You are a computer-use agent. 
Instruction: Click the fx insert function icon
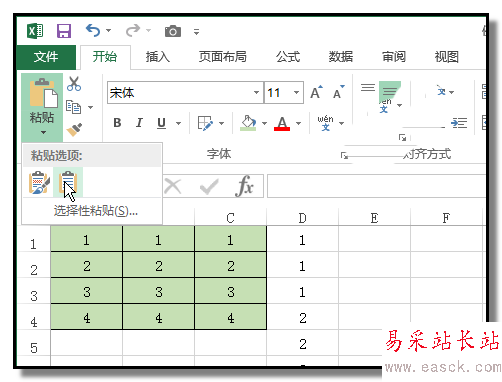(244, 186)
